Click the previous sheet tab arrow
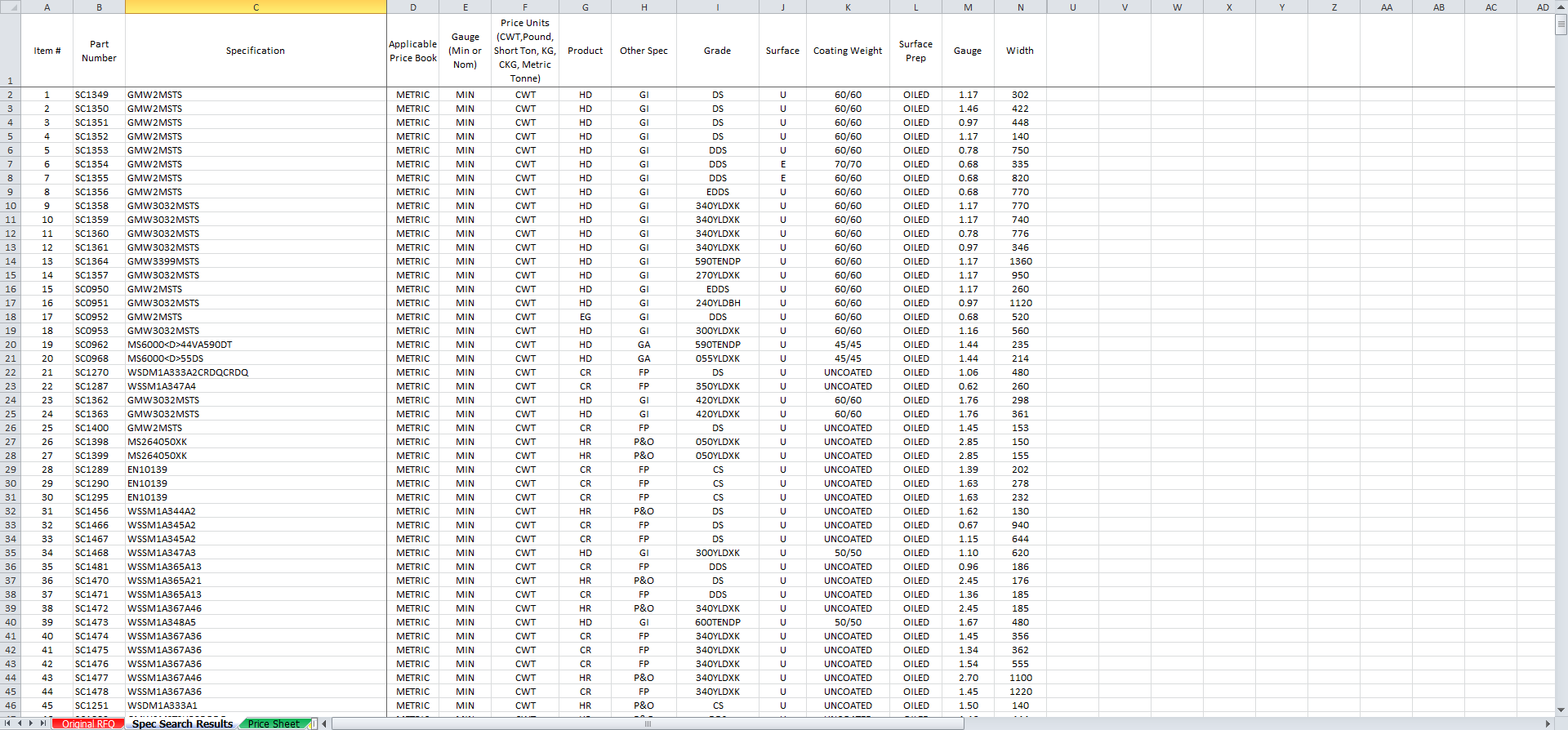This screenshot has height=730, width=1568. click(x=20, y=723)
